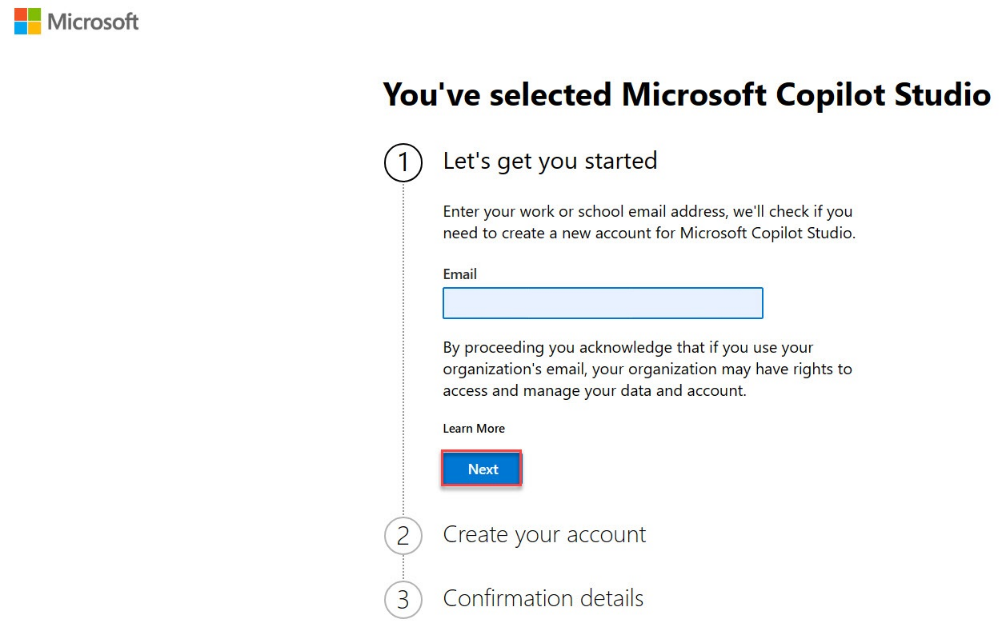
Task: Open the Learn More link
Action: click(x=474, y=429)
